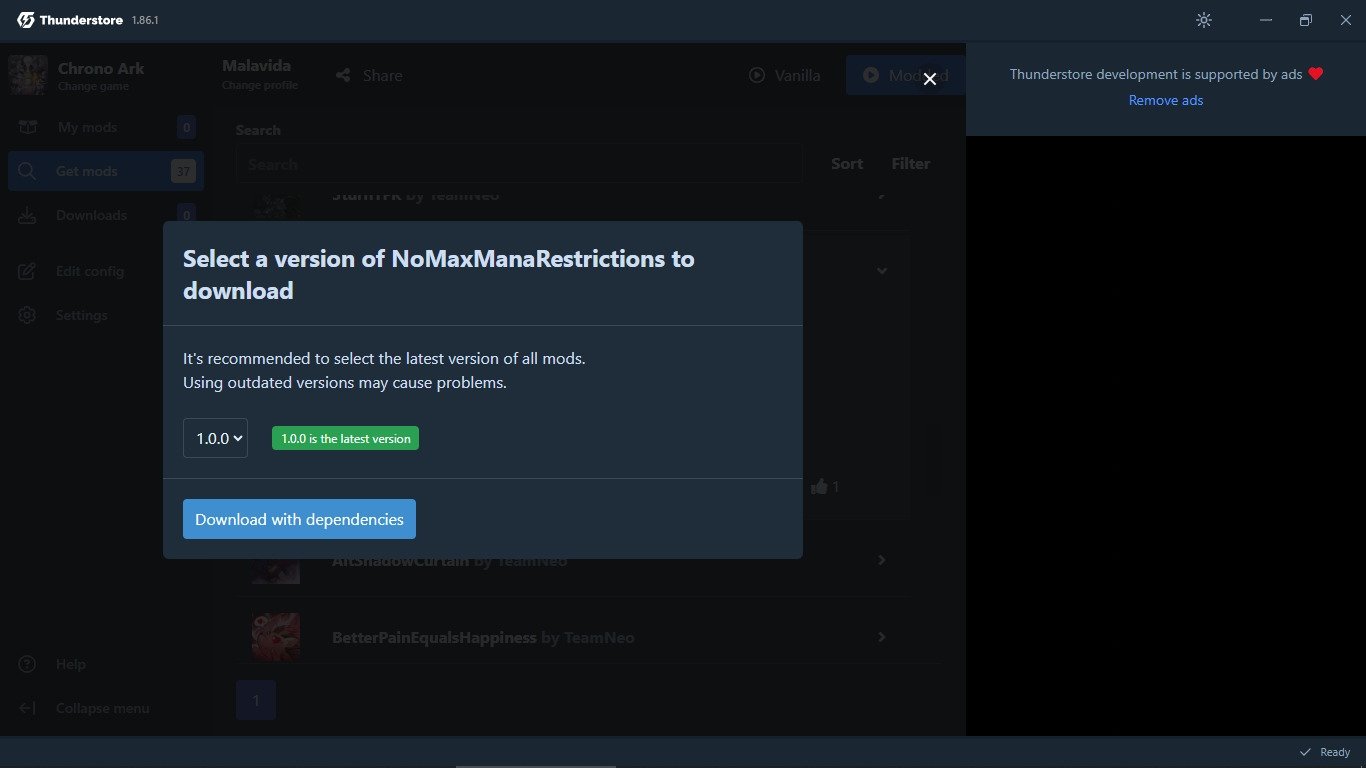Click the Ready status indicator
1366x768 pixels.
click(x=1325, y=752)
